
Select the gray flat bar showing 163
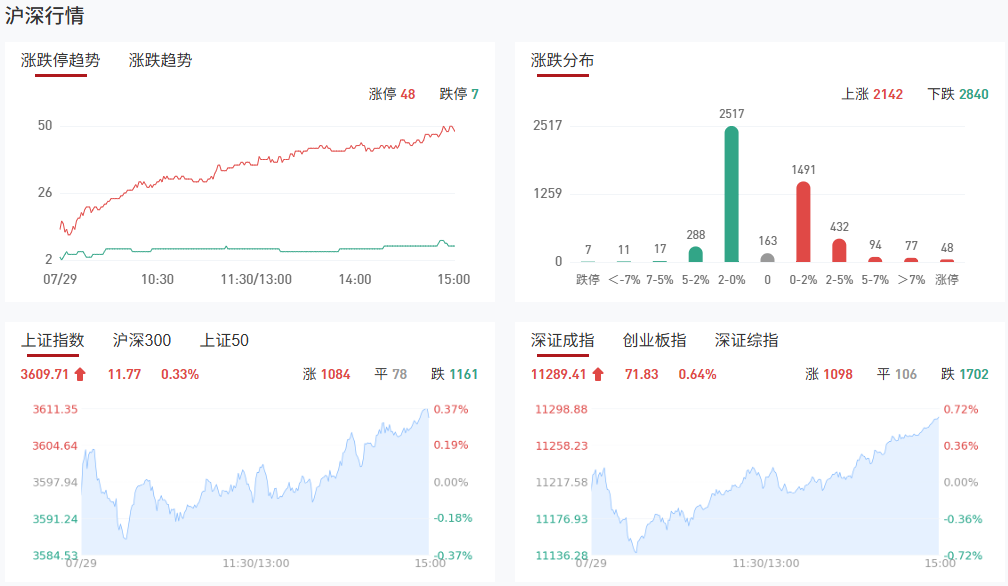(767, 257)
